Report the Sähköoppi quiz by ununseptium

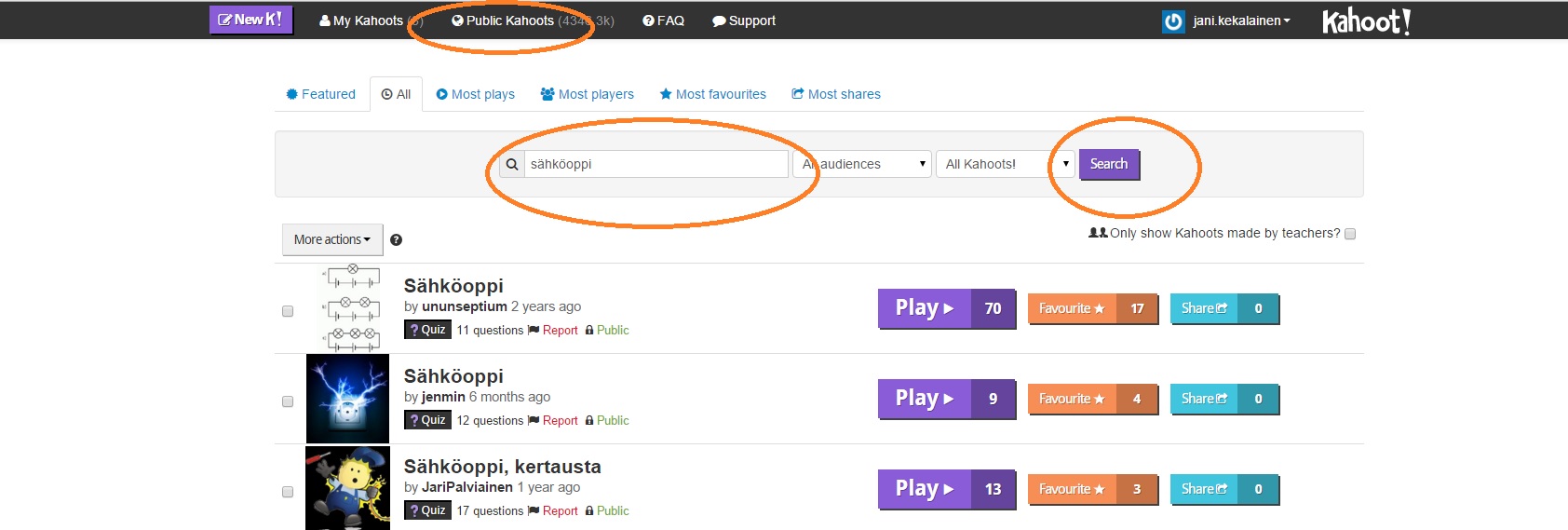click(x=560, y=331)
